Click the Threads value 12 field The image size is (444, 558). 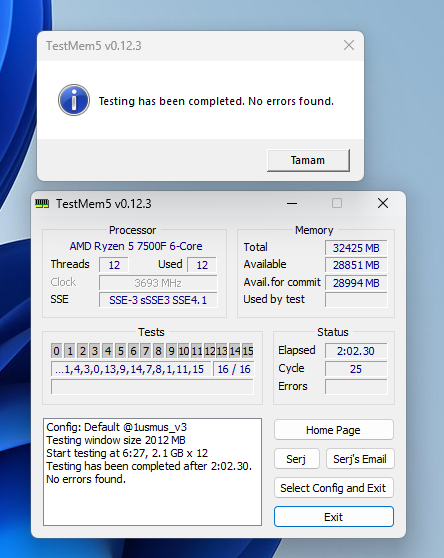point(114,265)
